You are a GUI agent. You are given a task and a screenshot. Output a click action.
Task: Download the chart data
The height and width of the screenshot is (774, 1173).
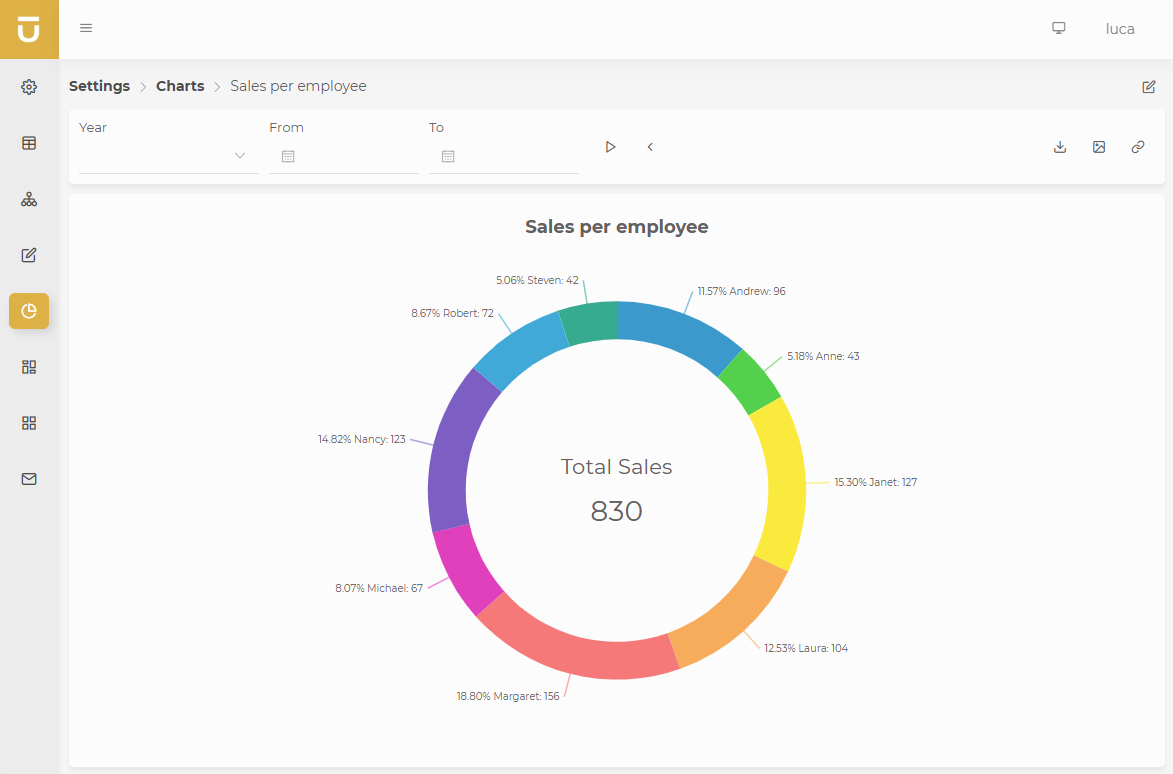(1060, 147)
